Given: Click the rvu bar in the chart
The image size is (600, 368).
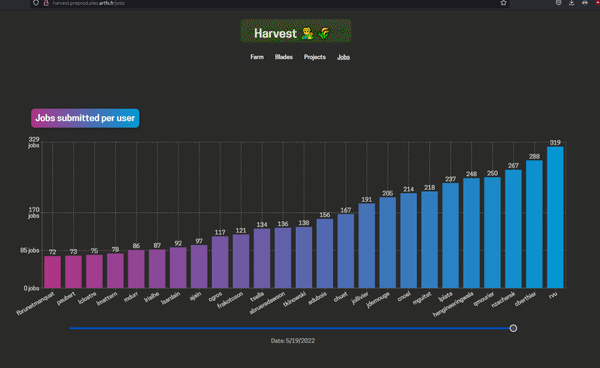Looking at the screenshot, I should [x=555, y=217].
